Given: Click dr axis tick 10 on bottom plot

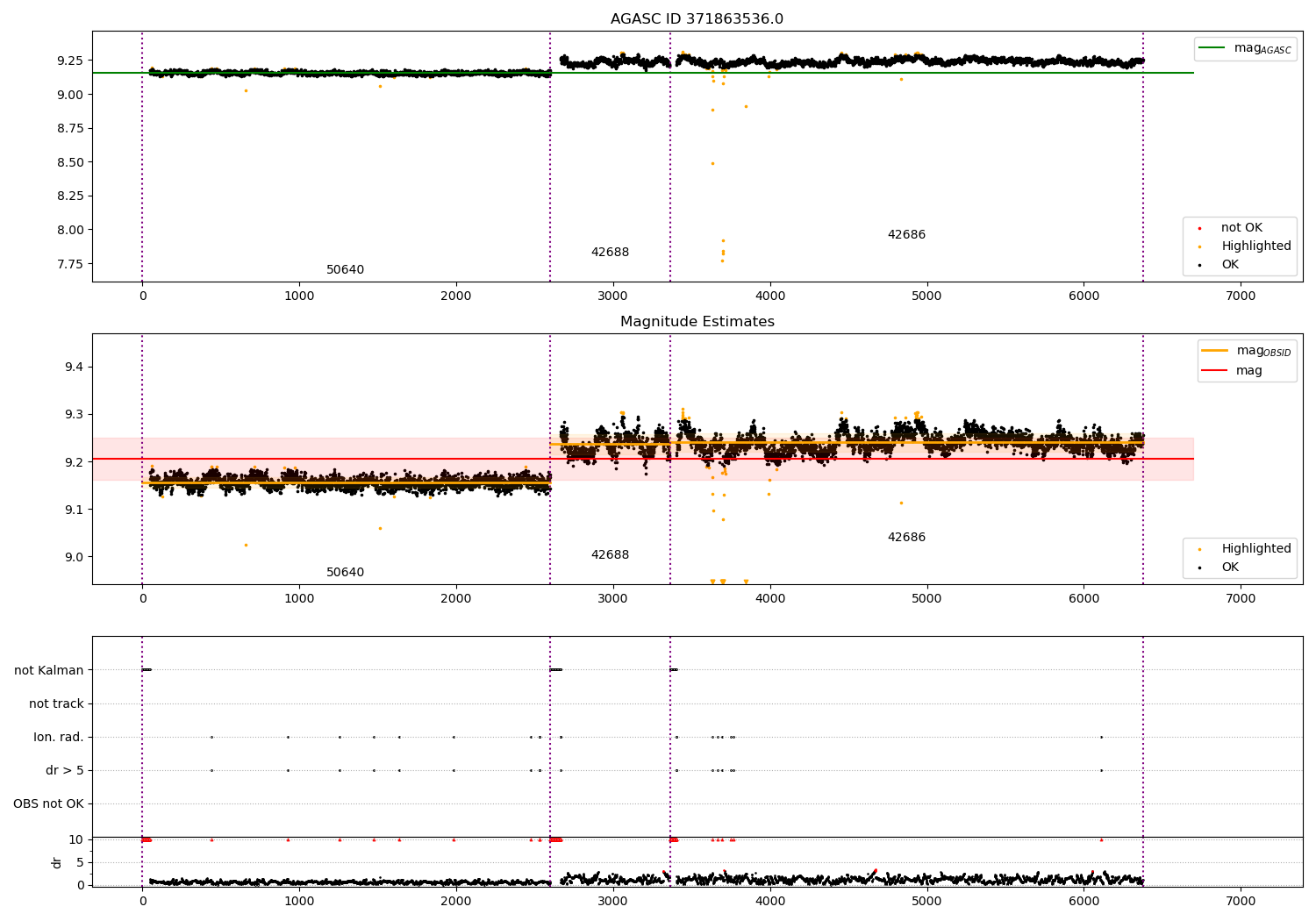Looking at the screenshot, I should pyautogui.click(x=75, y=839).
